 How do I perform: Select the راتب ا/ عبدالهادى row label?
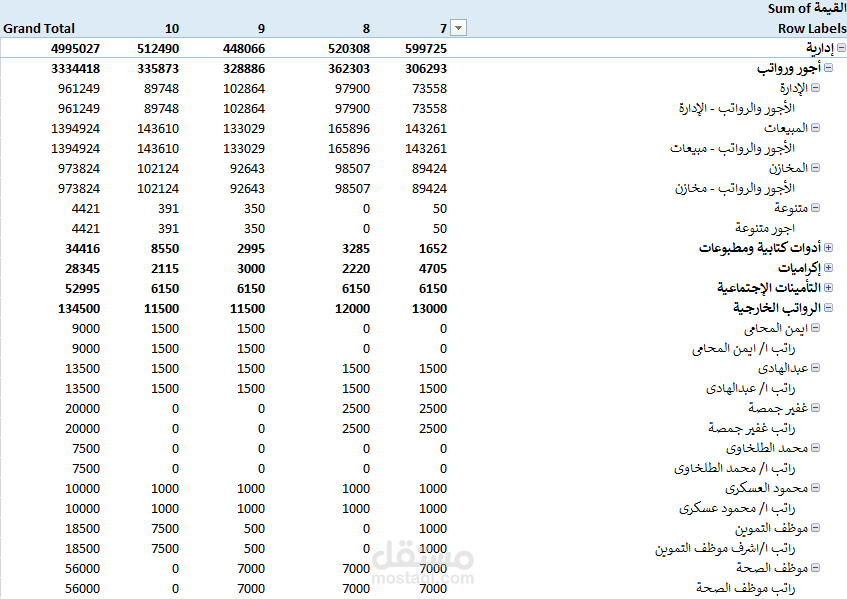pyautogui.click(x=750, y=388)
